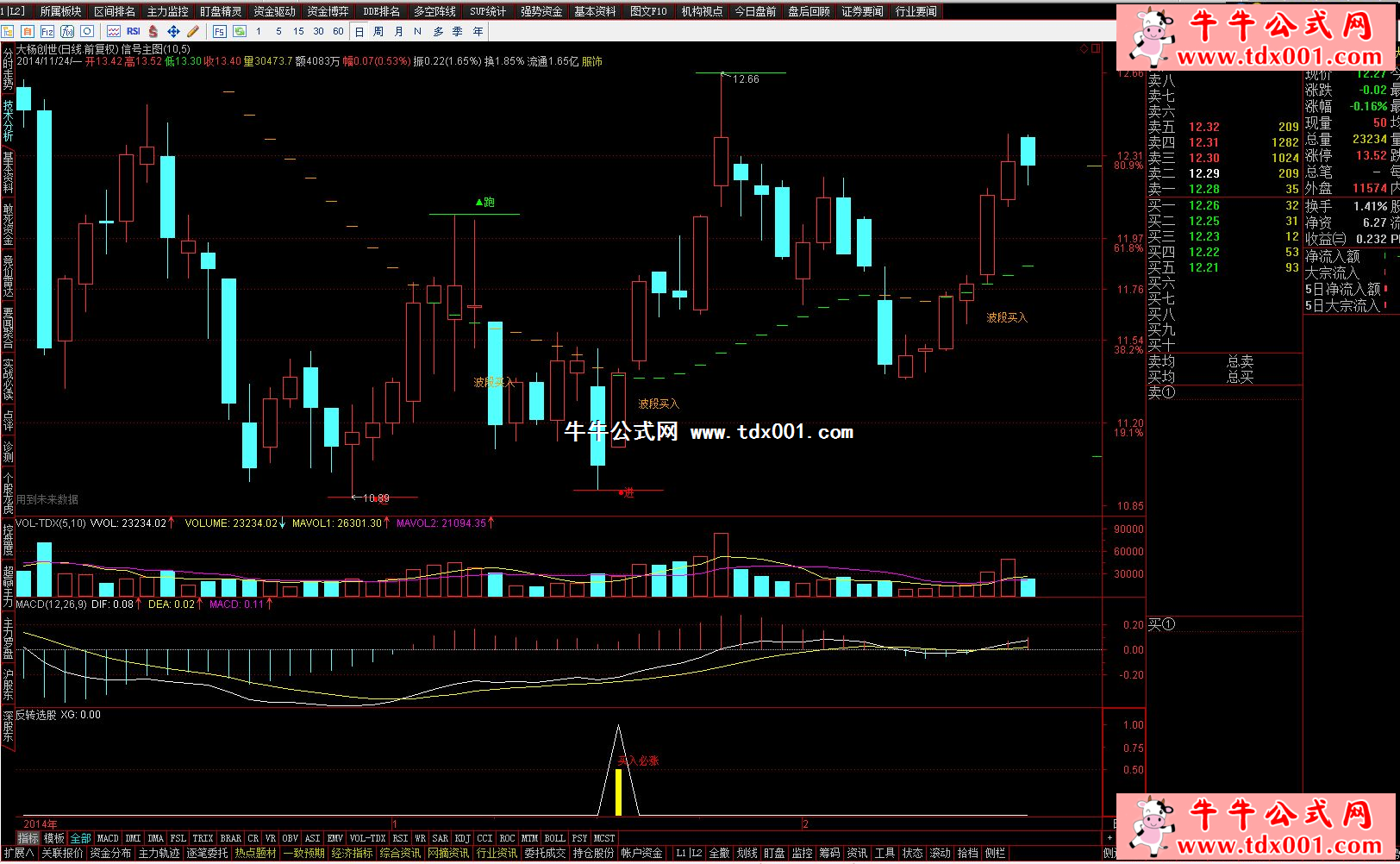
Task: Click the blue four-arrow move icon
Action: click(x=173, y=31)
